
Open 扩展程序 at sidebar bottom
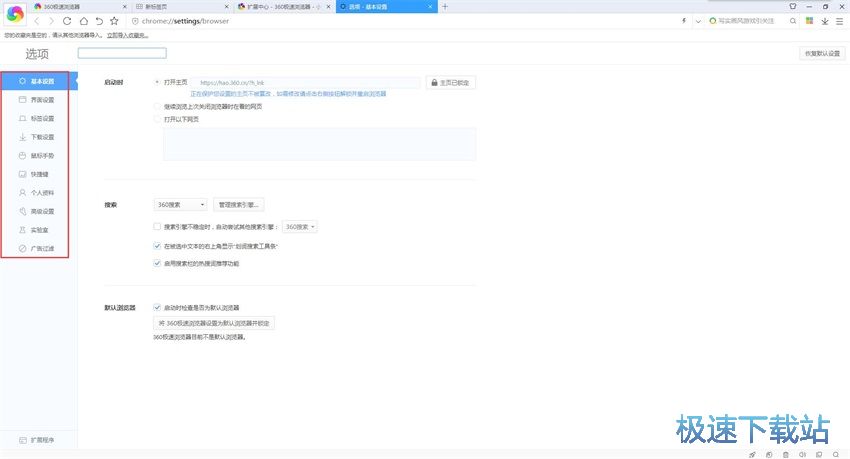point(38,440)
